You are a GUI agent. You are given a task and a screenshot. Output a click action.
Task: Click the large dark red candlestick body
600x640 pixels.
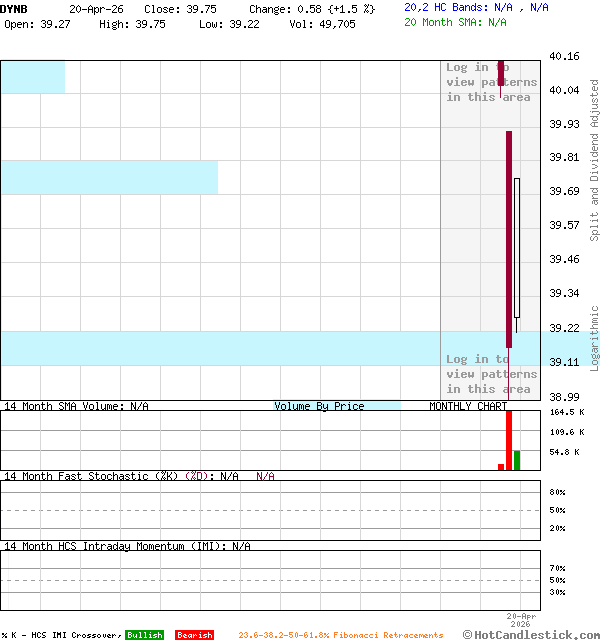click(x=509, y=240)
